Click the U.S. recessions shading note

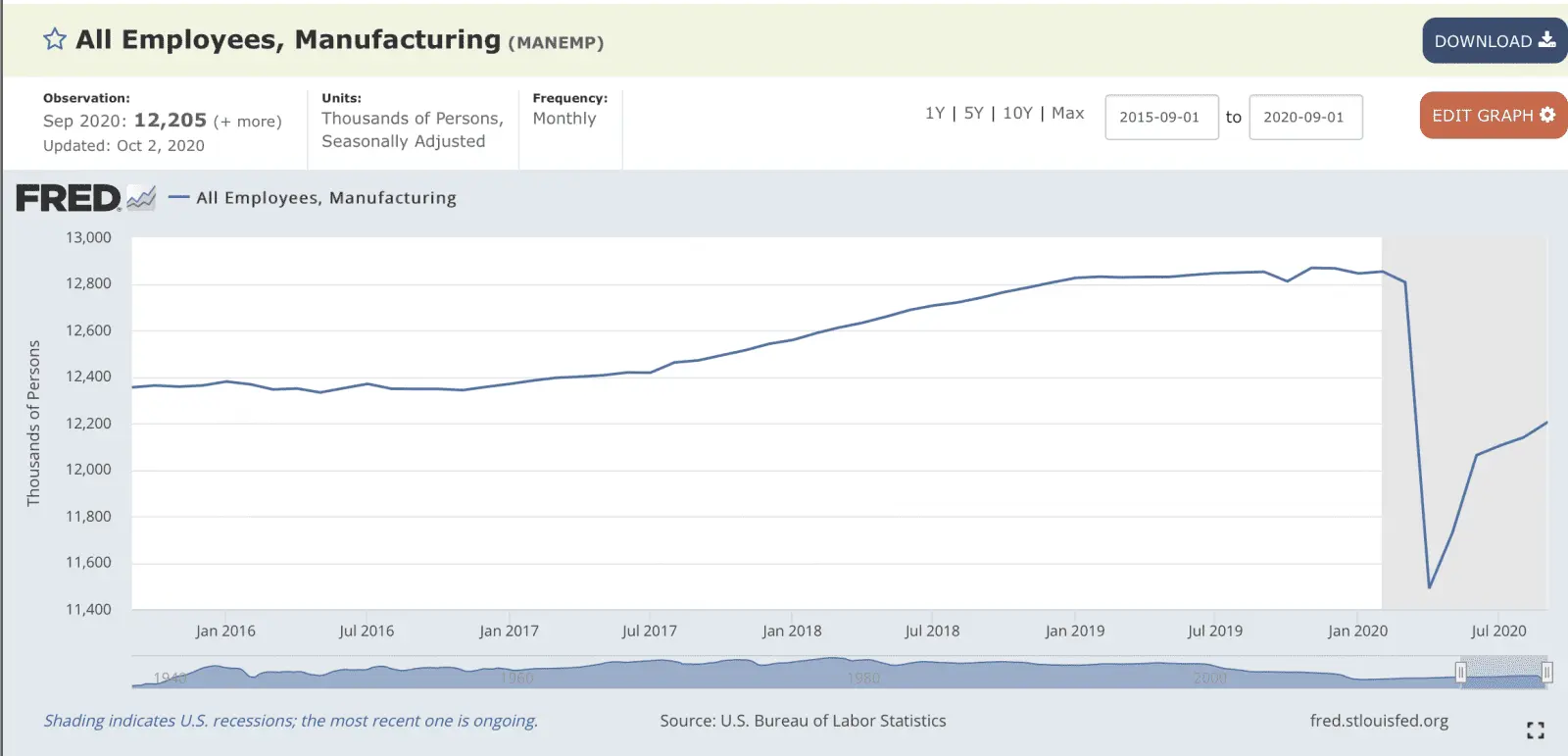[290, 721]
